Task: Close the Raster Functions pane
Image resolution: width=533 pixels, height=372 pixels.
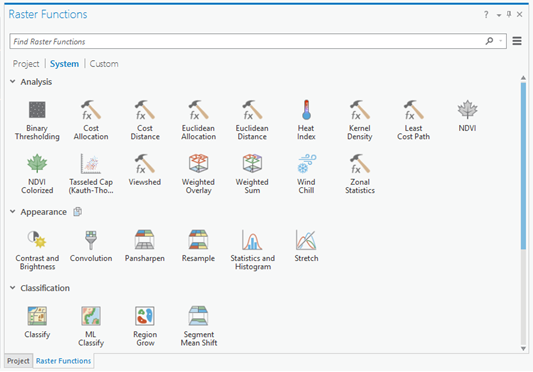Action: (520, 14)
